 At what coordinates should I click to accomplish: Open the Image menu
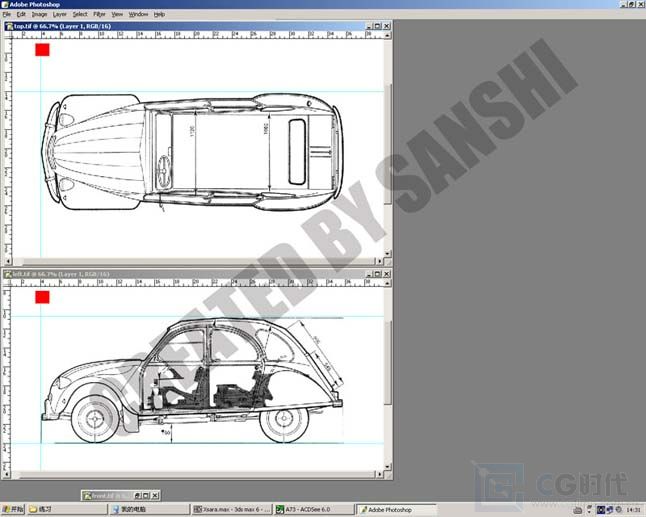(x=40, y=14)
